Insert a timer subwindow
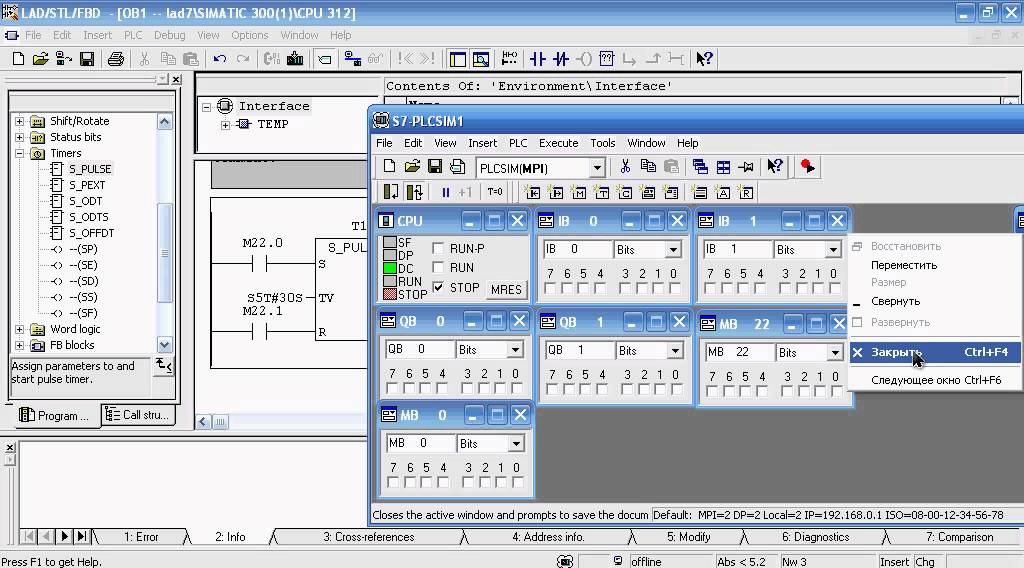 click(x=601, y=193)
